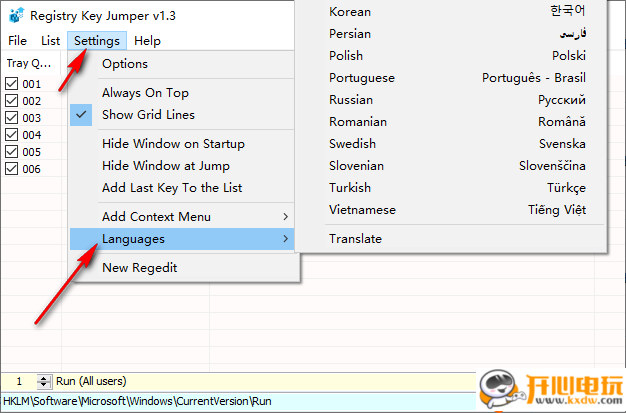
Task: Enable Always On Top
Action: 145,92
